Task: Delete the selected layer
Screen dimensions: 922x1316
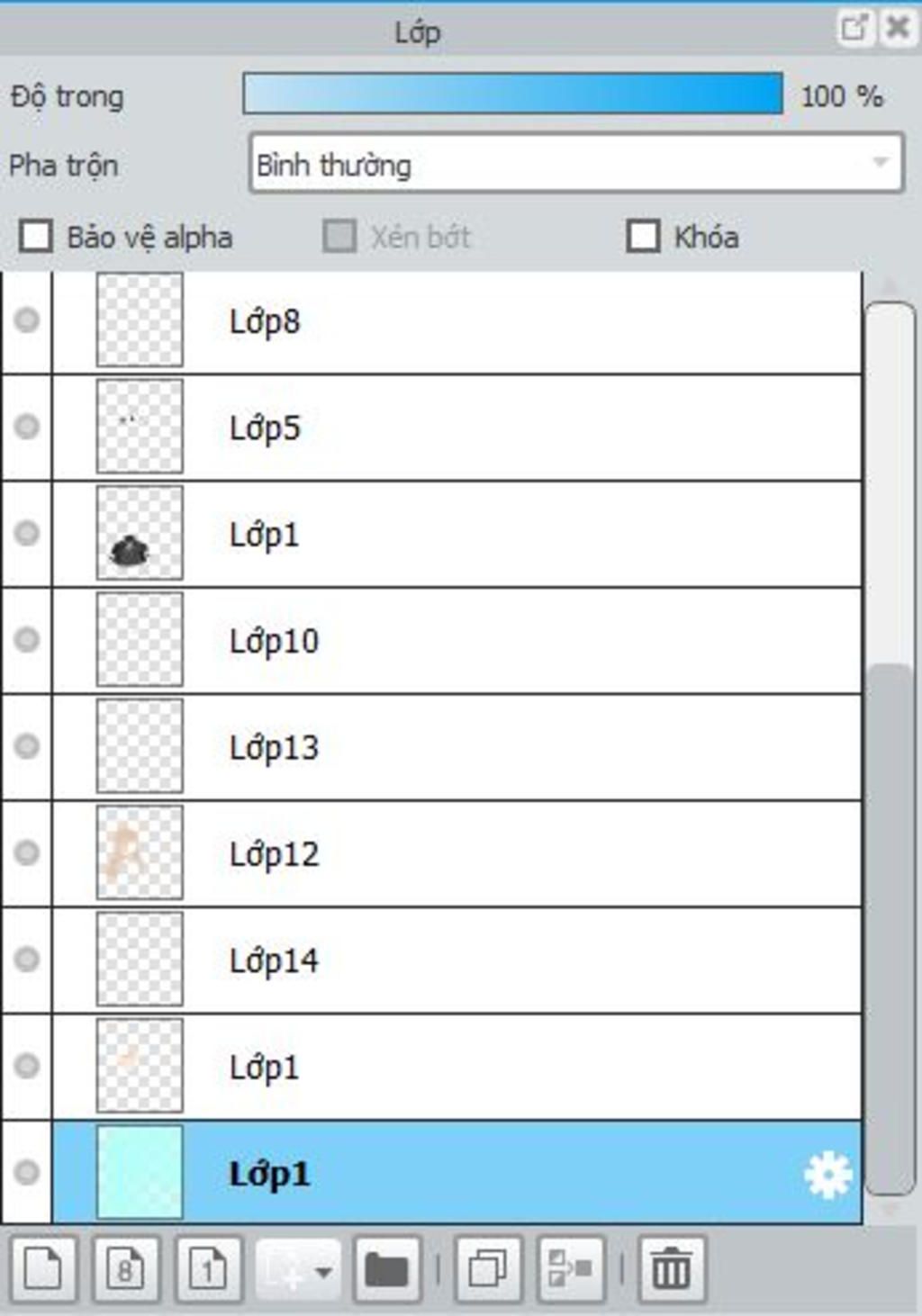Action: tap(671, 1270)
